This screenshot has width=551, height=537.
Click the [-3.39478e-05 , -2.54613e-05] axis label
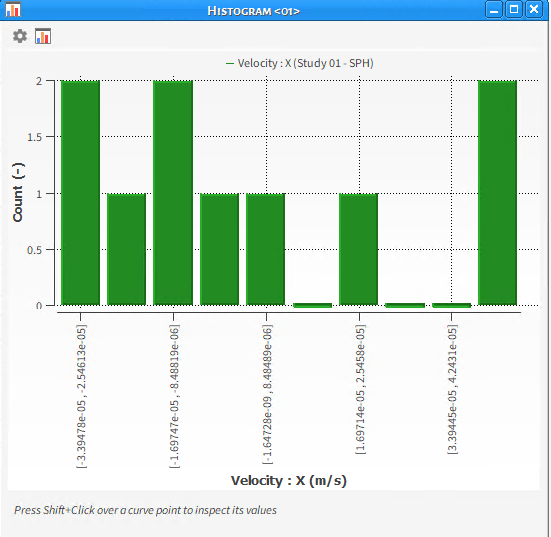[x=81, y=396]
